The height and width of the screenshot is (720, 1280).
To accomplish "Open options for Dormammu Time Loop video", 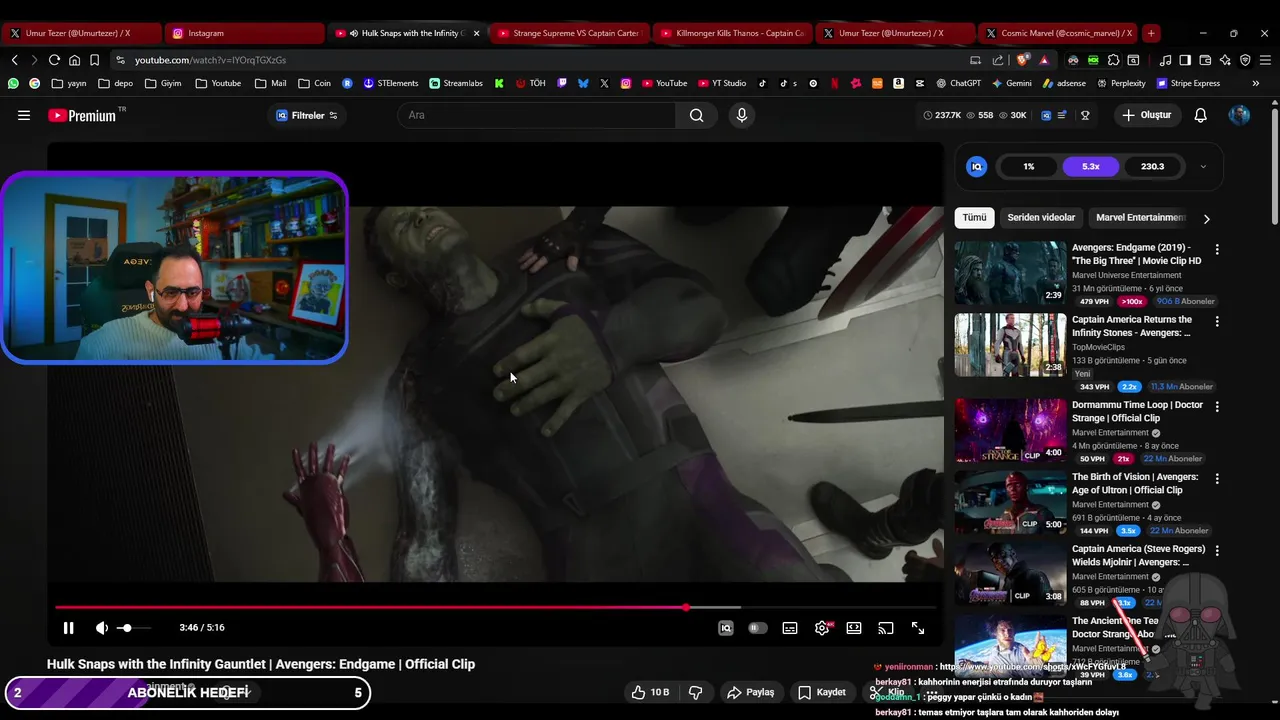I will [1217, 407].
